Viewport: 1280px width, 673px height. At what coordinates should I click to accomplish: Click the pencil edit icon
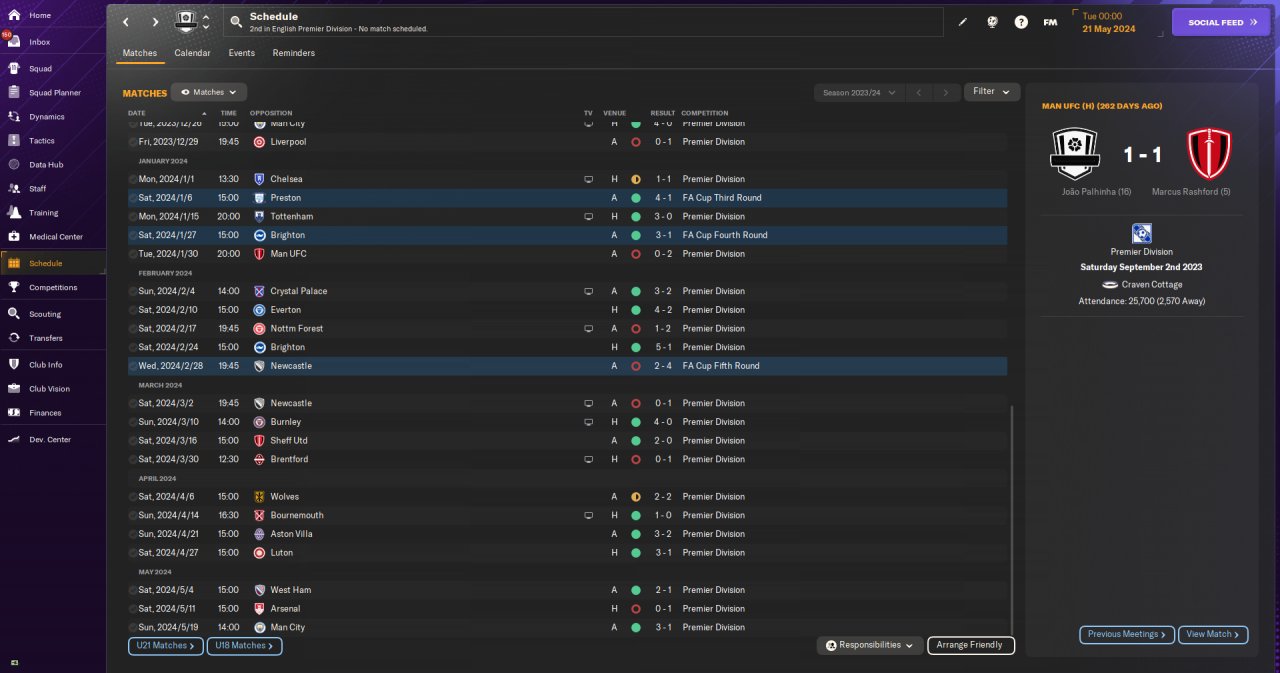point(963,21)
